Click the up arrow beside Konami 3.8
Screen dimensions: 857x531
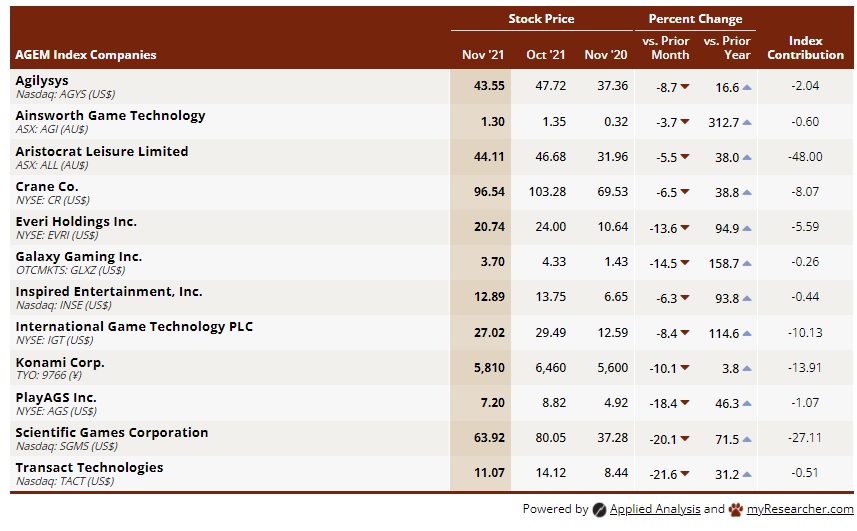coord(747,368)
